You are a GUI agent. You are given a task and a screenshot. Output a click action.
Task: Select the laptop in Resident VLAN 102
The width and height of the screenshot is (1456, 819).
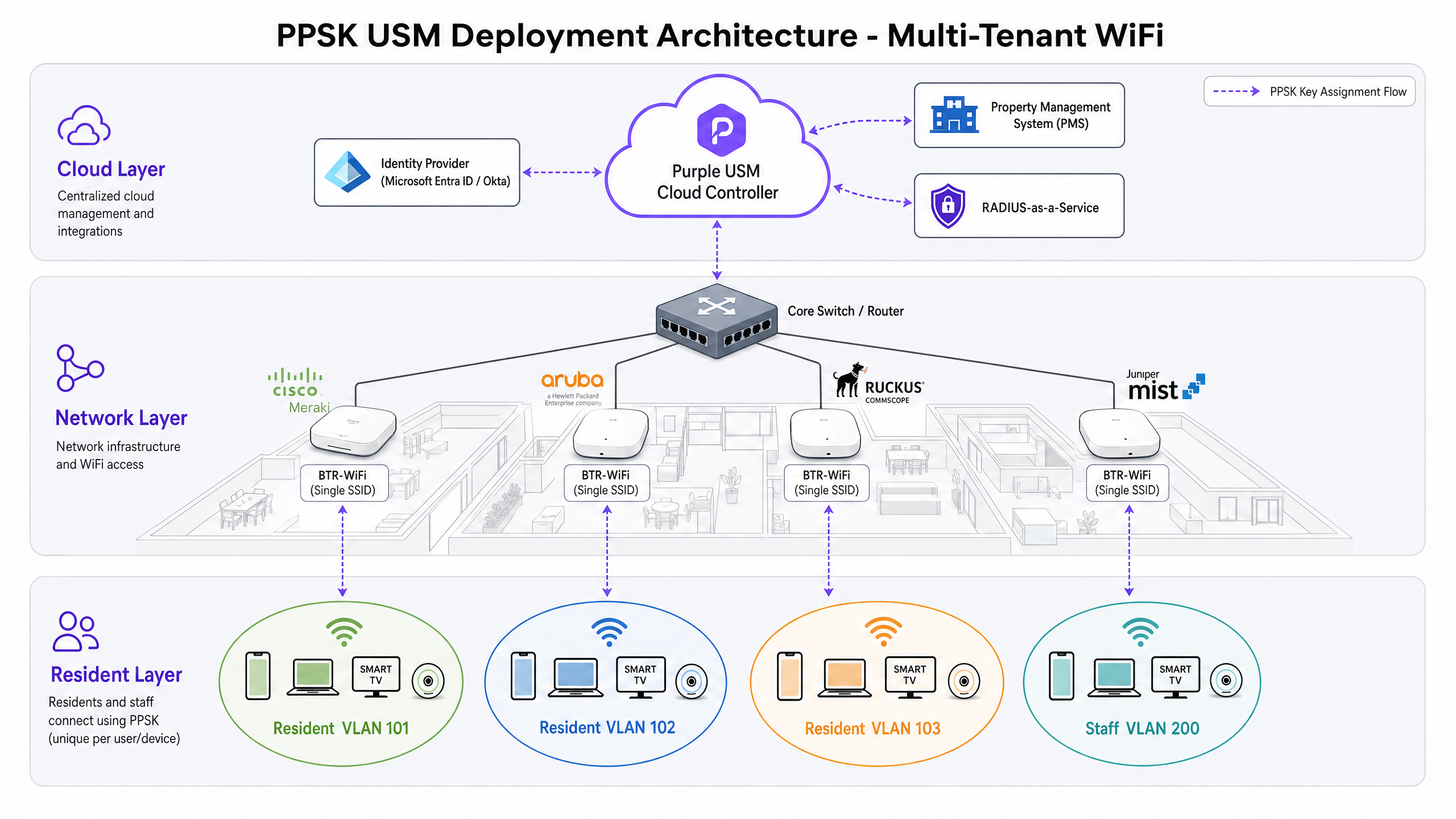click(x=576, y=677)
